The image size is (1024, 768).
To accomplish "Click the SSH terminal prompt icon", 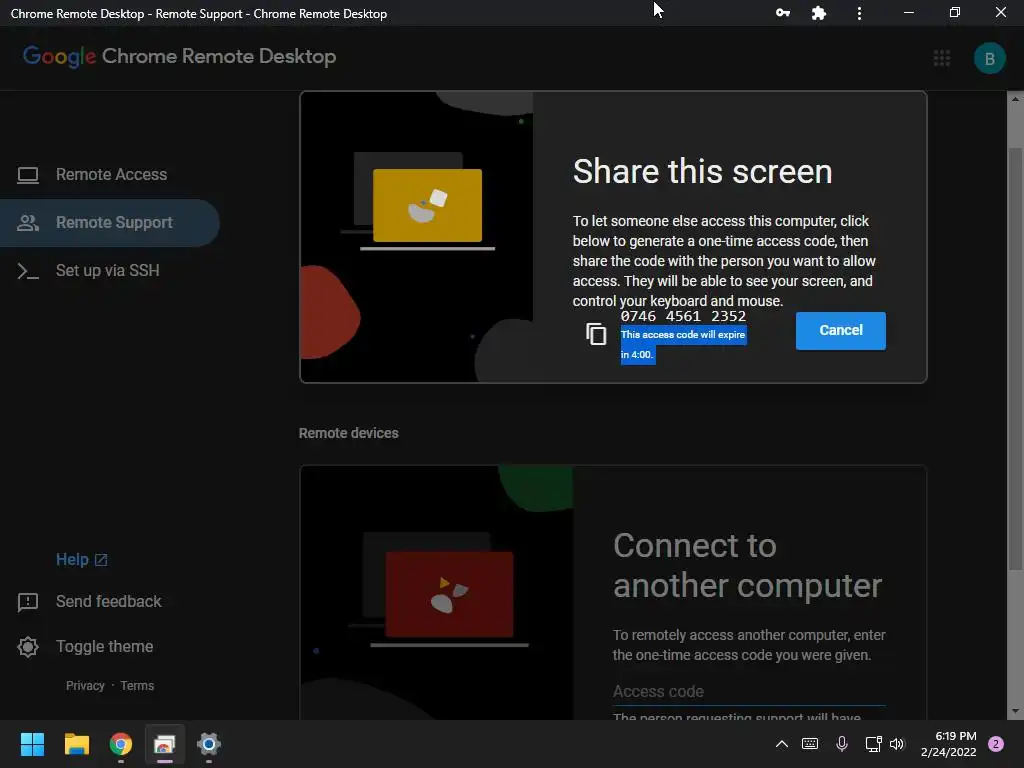I will click(x=27, y=271).
